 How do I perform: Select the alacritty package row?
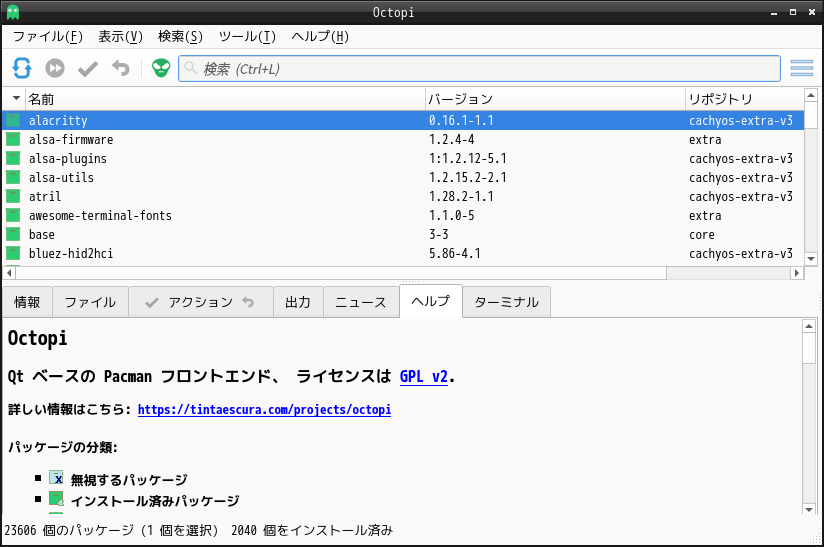pyautogui.click(x=403, y=120)
